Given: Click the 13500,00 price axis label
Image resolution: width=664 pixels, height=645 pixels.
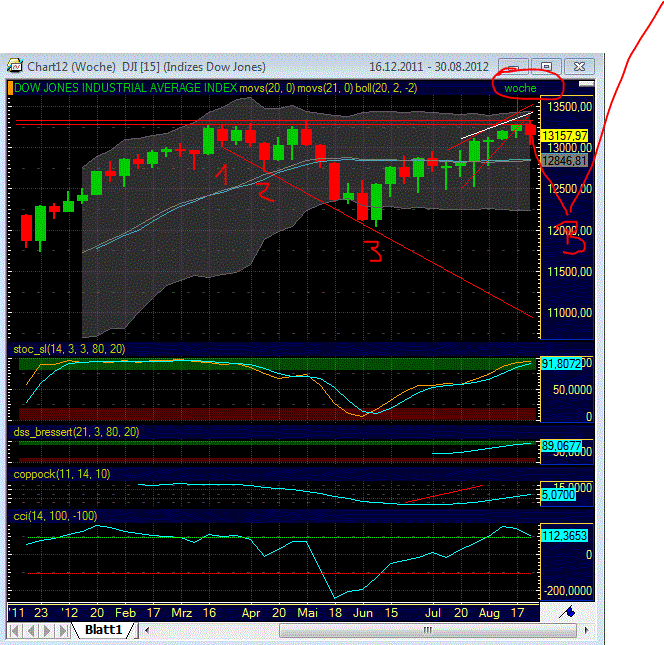Looking at the screenshot, I should click(570, 107).
